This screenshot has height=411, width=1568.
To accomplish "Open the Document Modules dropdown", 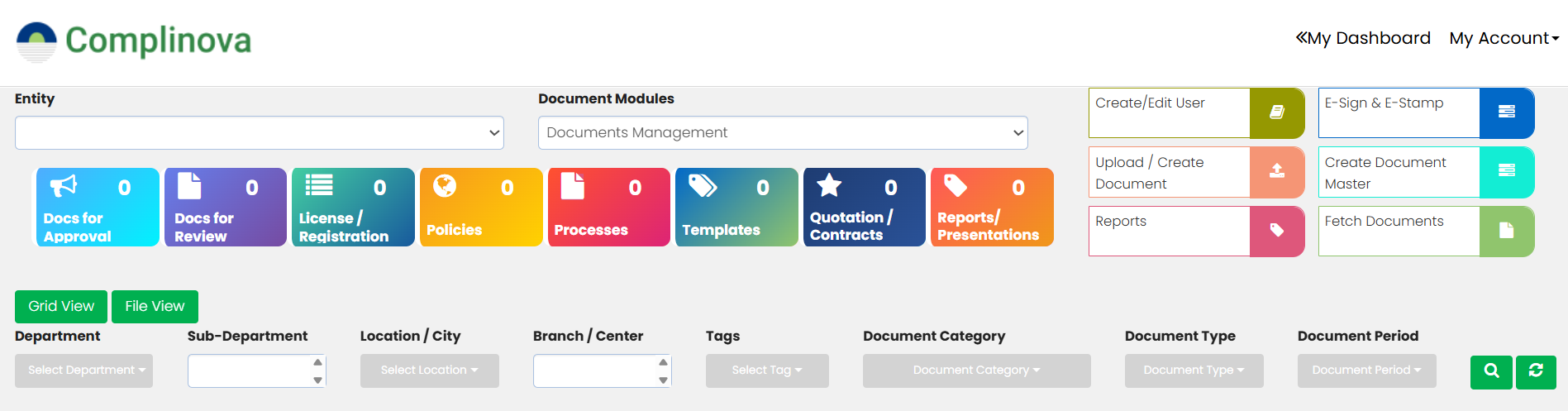I will 783,132.
